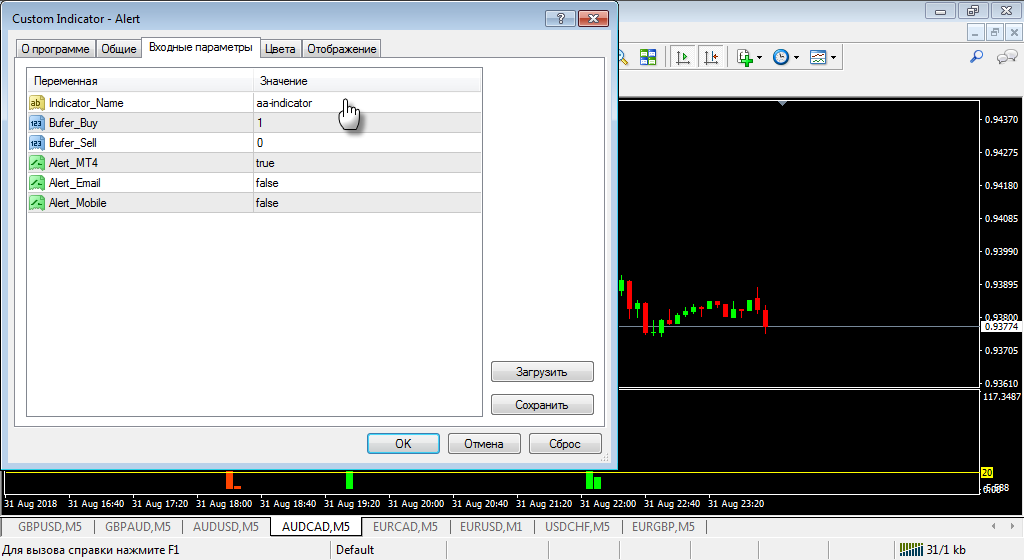
Task: Click the connection status bars icon
Action: point(911,550)
